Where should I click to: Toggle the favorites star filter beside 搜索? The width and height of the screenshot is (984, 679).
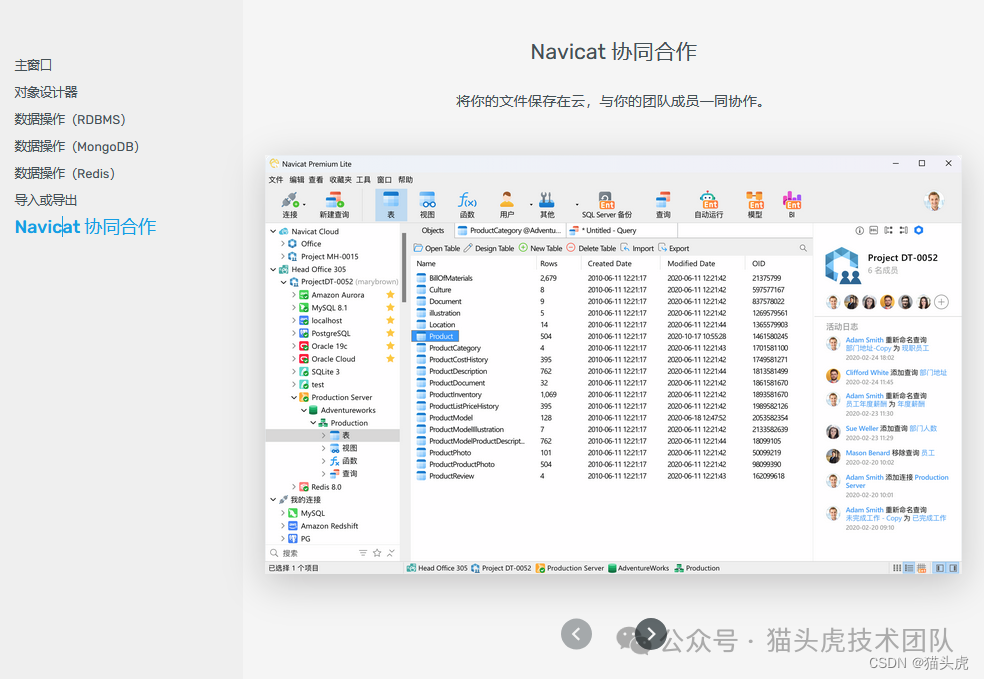click(x=377, y=553)
